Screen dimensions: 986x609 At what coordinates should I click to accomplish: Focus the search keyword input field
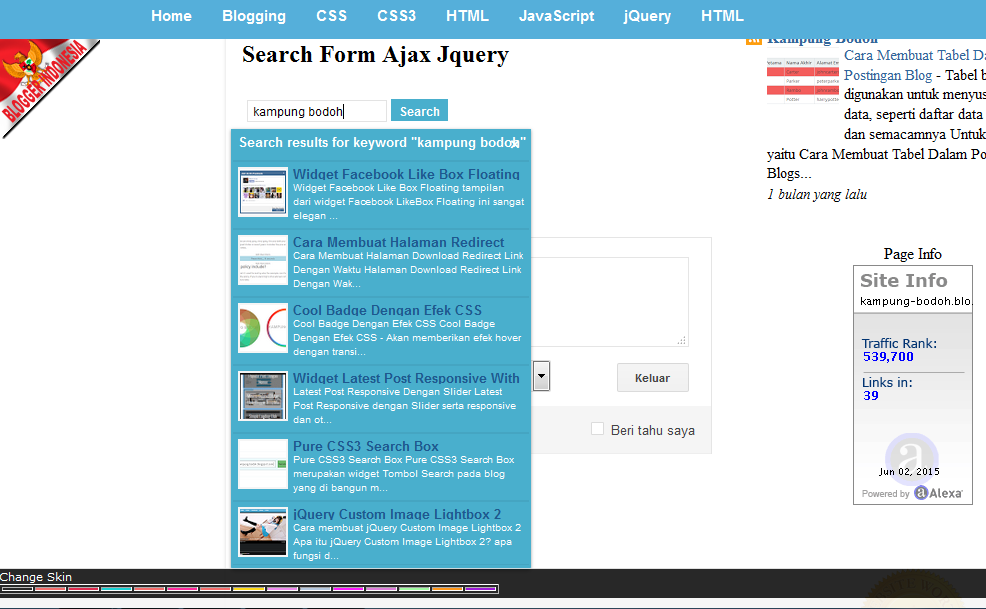[316, 112]
